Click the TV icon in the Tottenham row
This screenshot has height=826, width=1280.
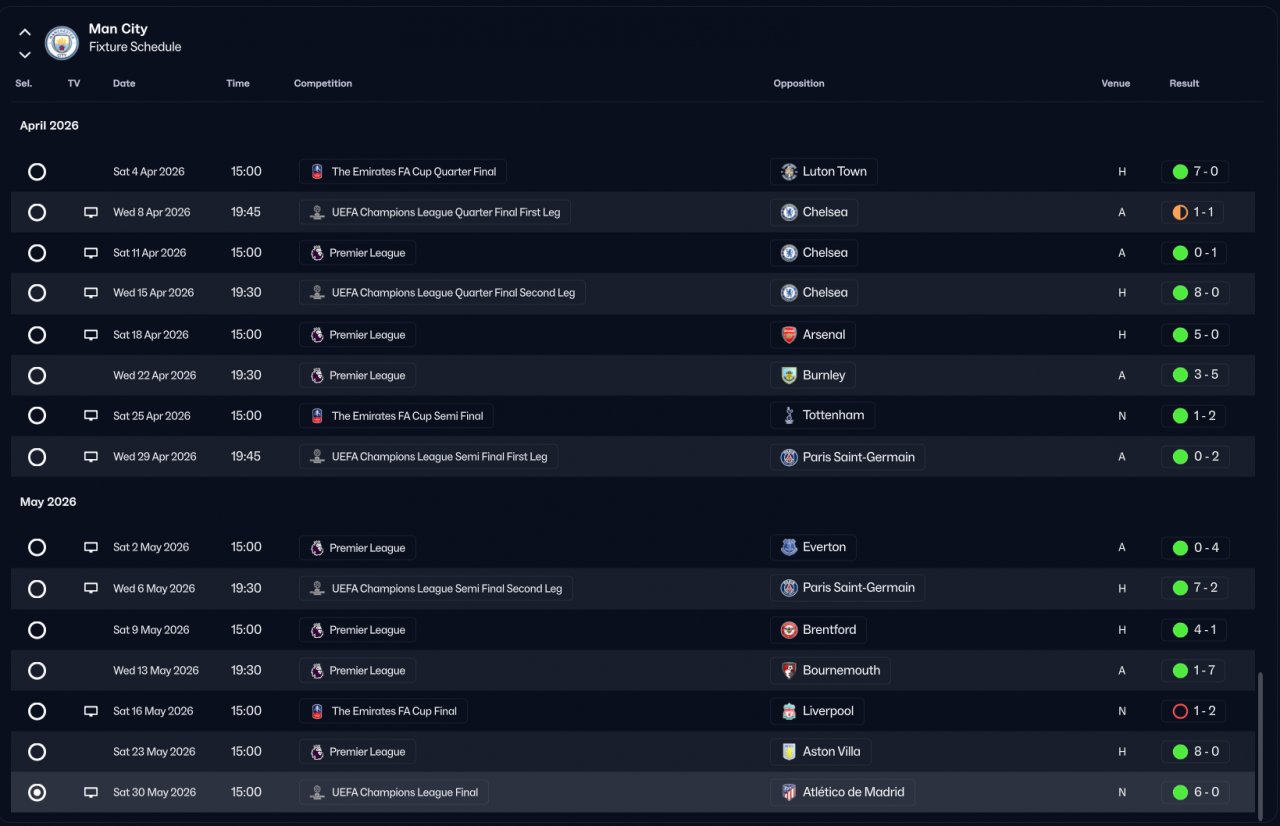pyautogui.click(x=91, y=416)
